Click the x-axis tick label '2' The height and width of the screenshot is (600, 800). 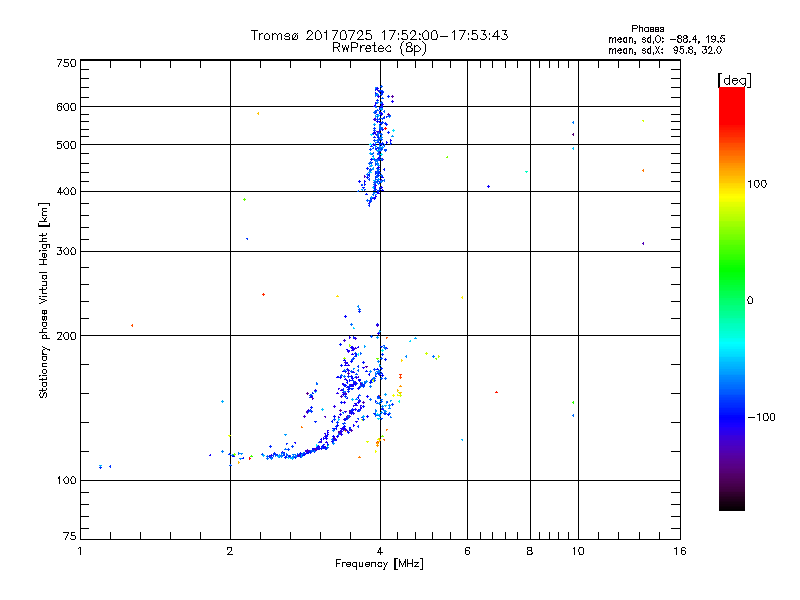click(230, 551)
